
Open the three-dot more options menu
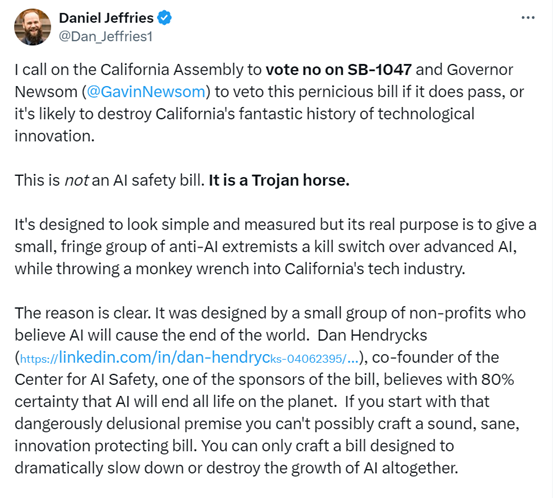coord(528,17)
